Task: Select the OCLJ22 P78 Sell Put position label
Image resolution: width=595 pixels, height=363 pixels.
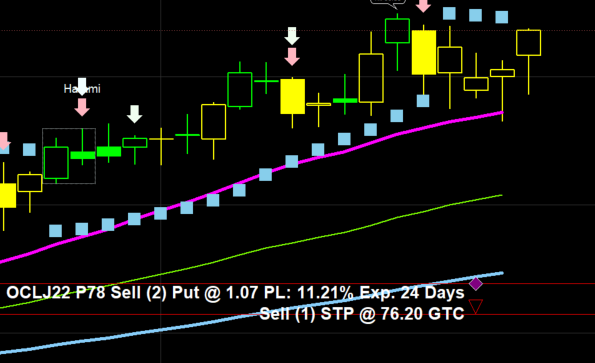Action: tap(235, 293)
